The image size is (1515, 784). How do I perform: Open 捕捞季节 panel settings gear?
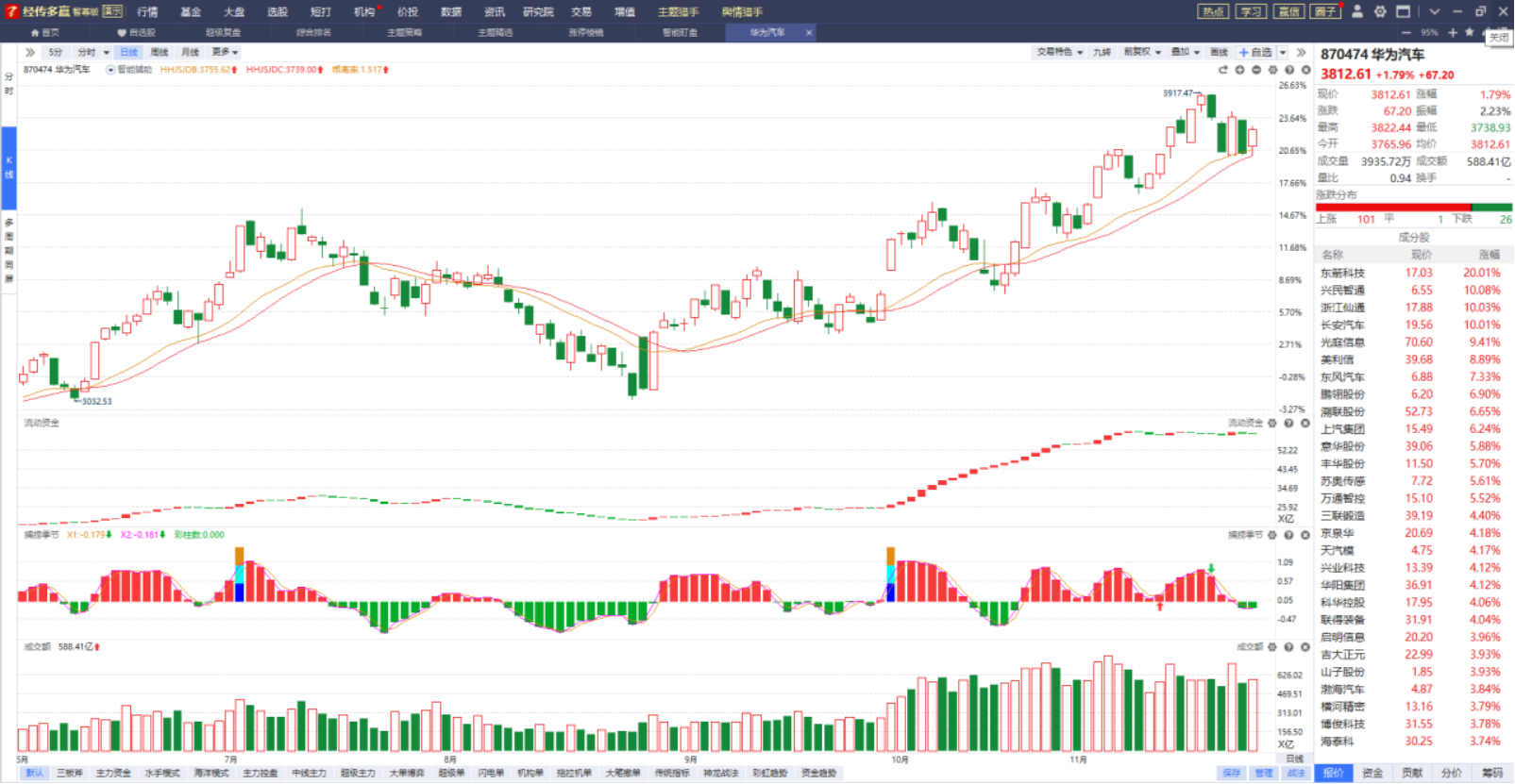1272,535
